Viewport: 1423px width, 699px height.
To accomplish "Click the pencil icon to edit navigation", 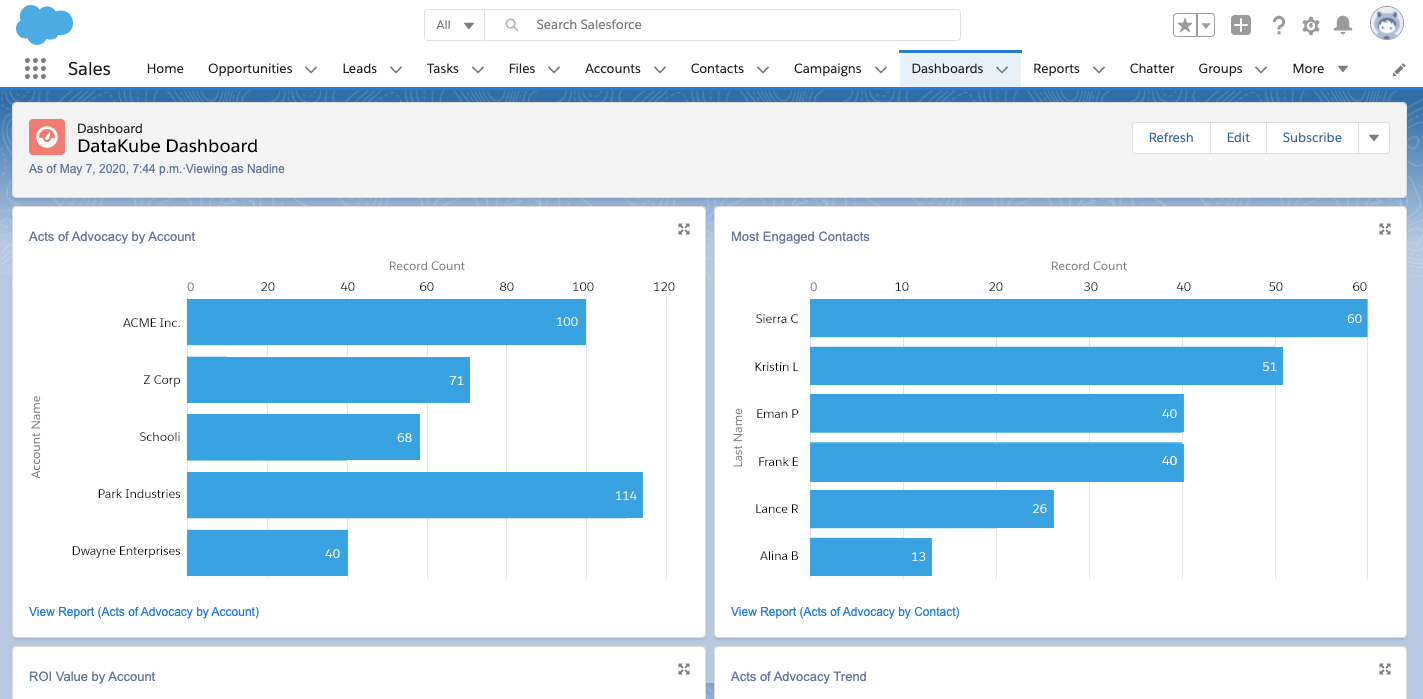I will click(x=1399, y=69).
